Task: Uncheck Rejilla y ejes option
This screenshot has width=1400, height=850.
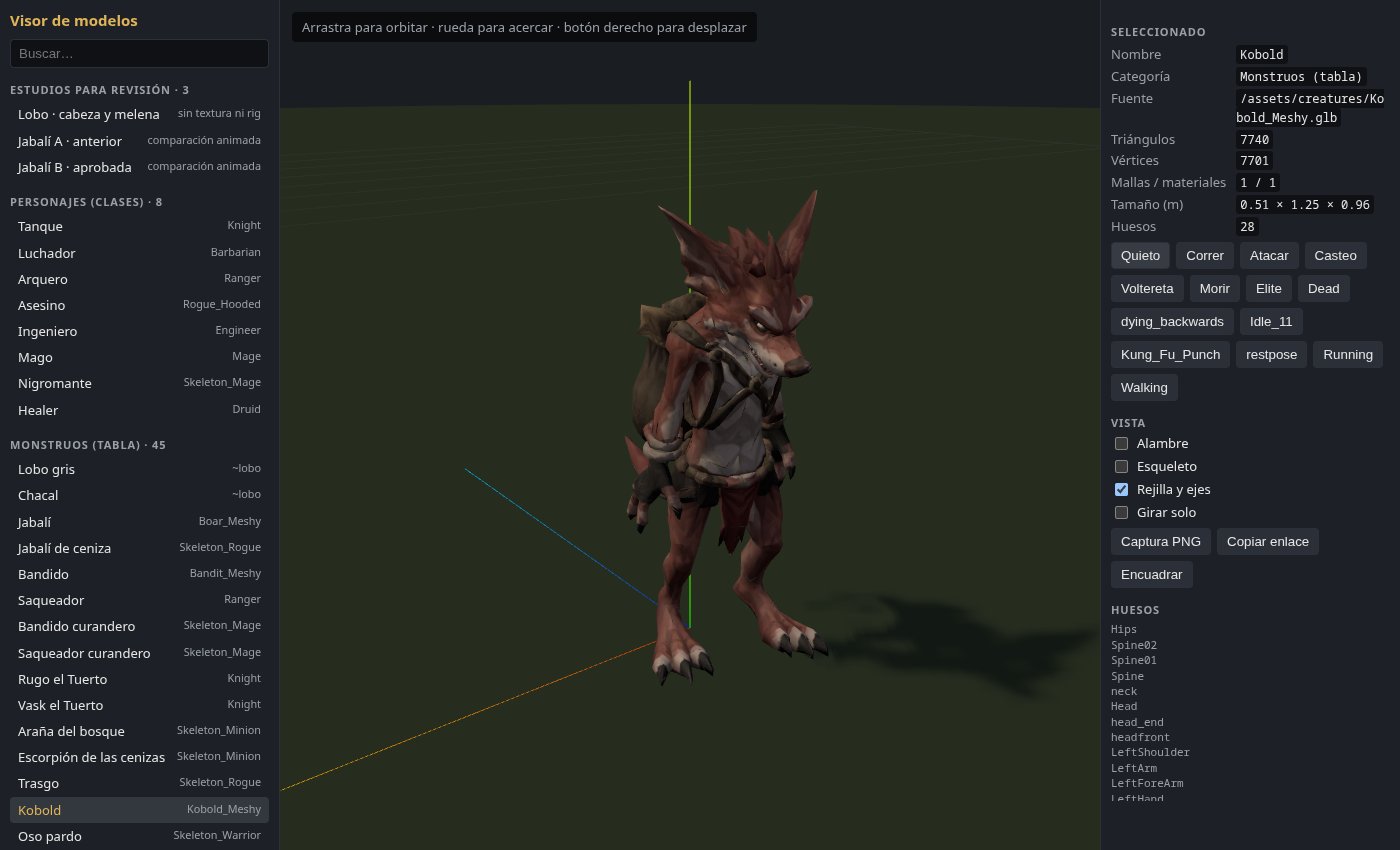Action: pyautogui.click(x=1122, y=489)
